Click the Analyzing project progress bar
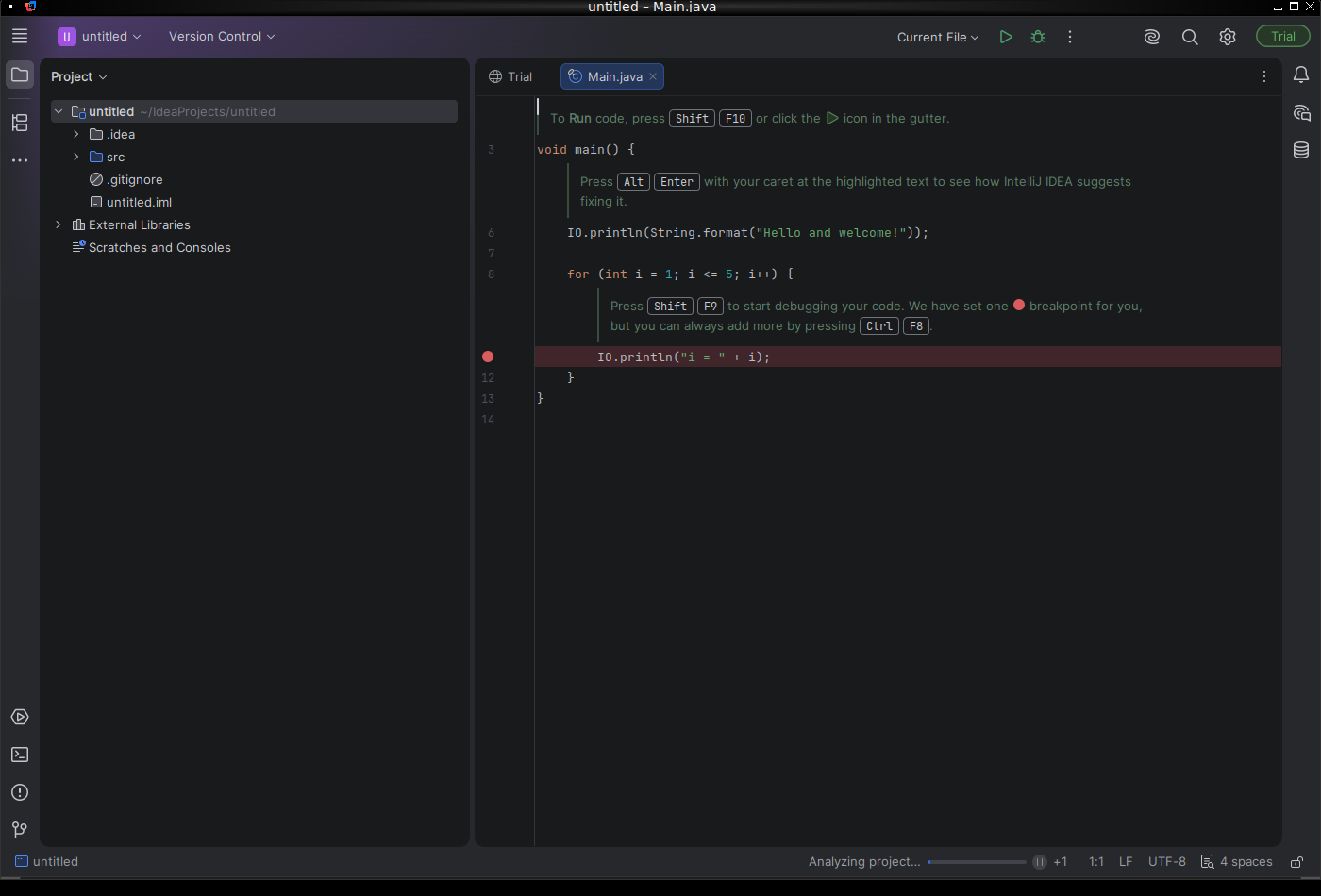1321x896 pixels. tap(977, 862)
